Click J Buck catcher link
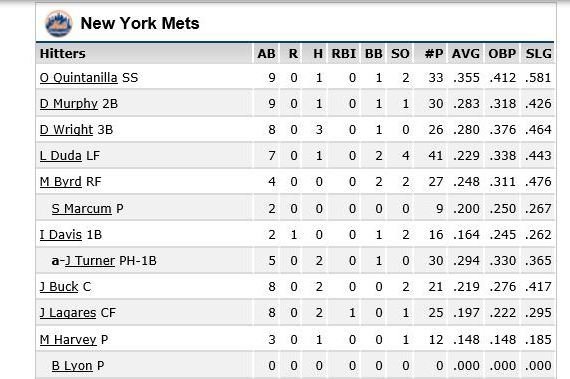The height and width of the screenshot is (379, 570). click(x=59, y=287)
